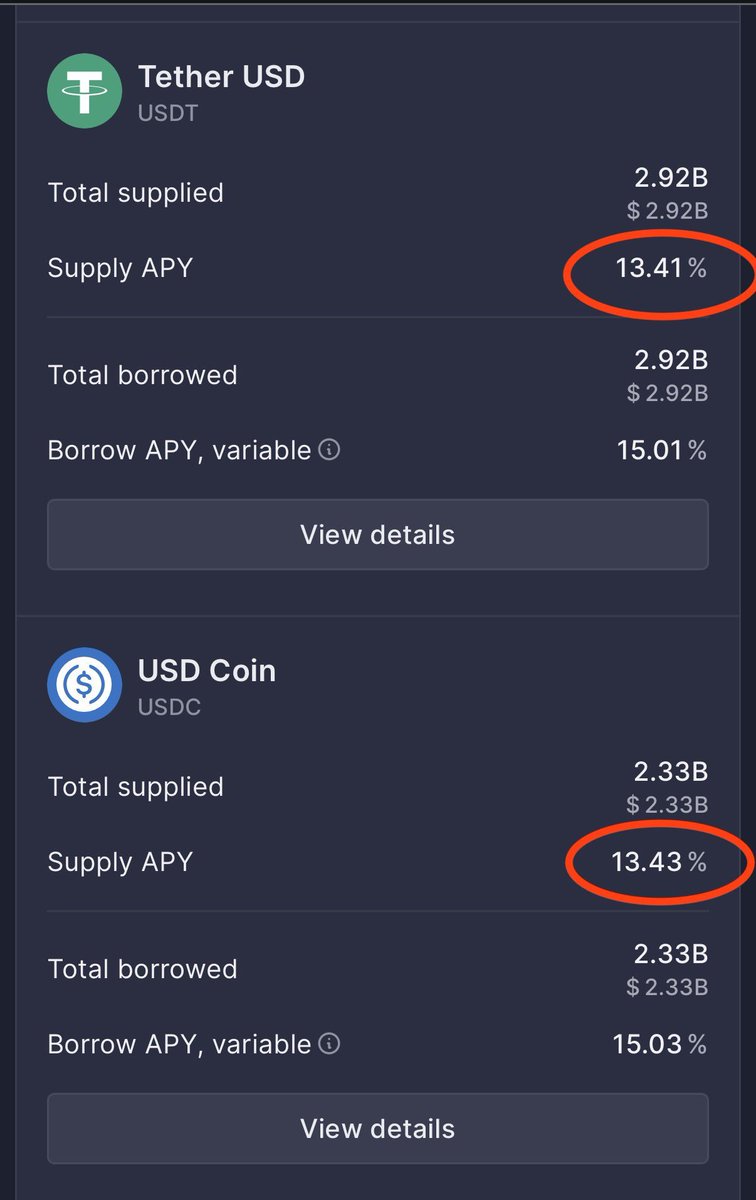Open View details for Tether USD
Viewport: 756px width, 1200px height.
[x=377, y=535]
